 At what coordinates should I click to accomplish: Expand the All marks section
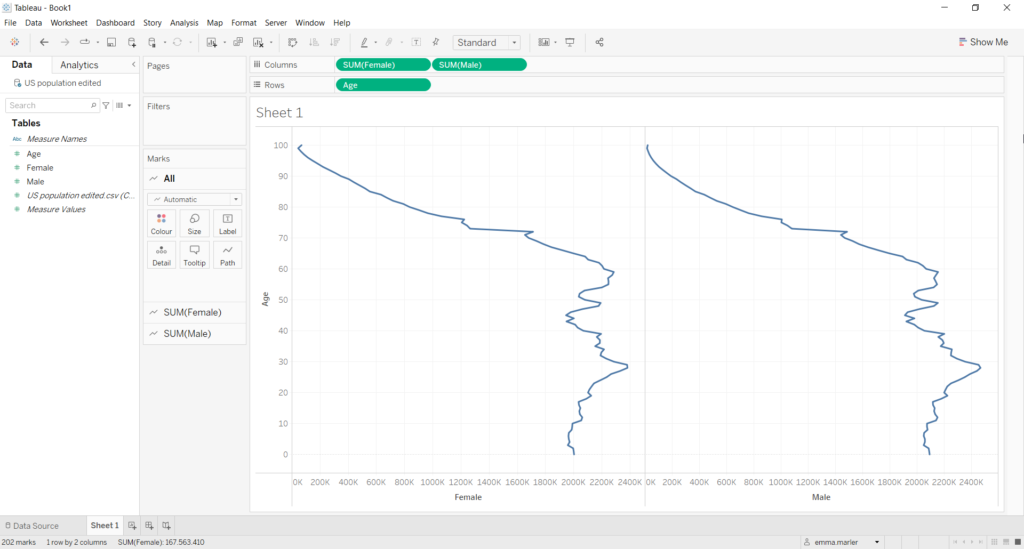(x=195, y=178)
